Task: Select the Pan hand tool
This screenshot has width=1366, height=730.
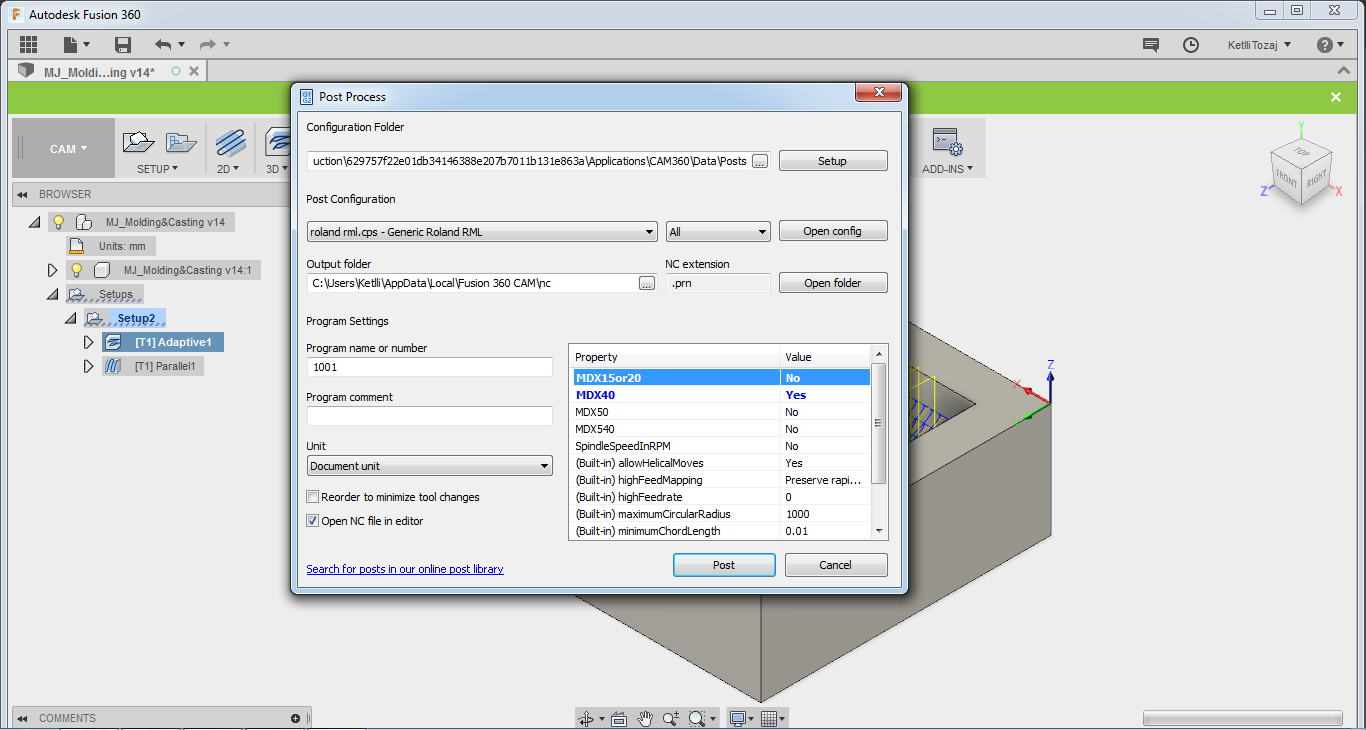Action: [645, 718]
